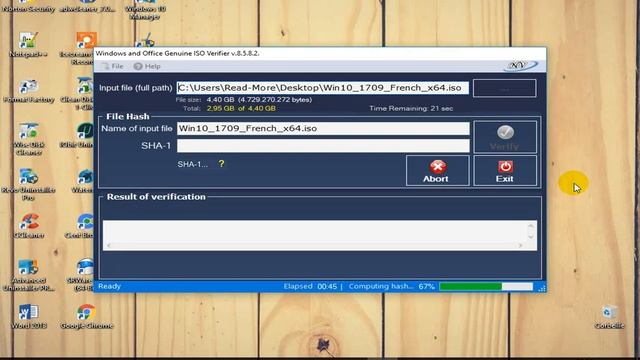640x360 pixels.
Task: Click the file size '4.729.270.272 bytes' text
Action: pos(275,100)
